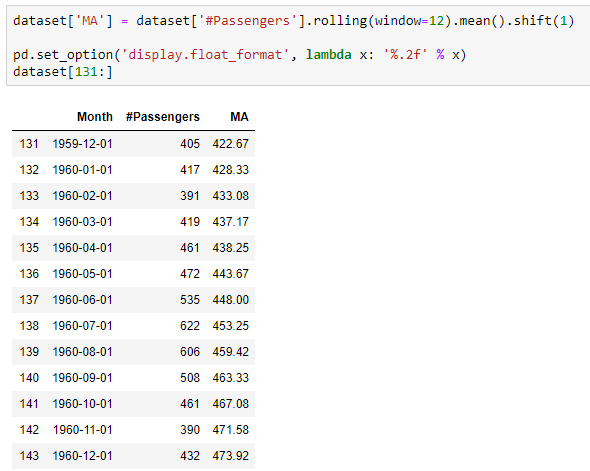Click MA value 443.67
The height and width of the screenshot is (471, 590).
(231, 273)
